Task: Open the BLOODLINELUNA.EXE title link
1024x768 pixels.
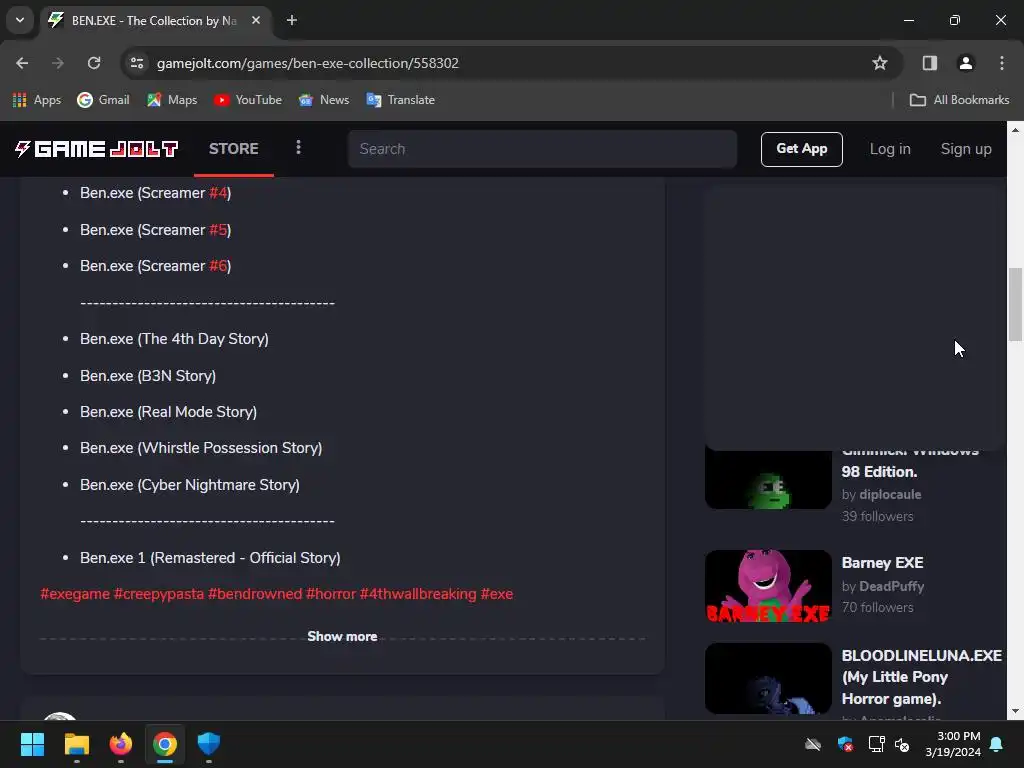Action: [921, 677]
